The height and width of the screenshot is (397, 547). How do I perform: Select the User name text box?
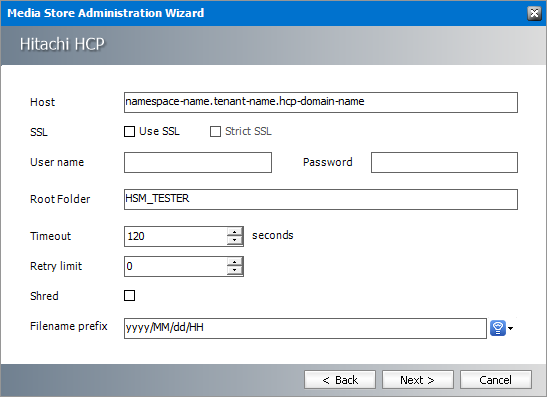198,162
